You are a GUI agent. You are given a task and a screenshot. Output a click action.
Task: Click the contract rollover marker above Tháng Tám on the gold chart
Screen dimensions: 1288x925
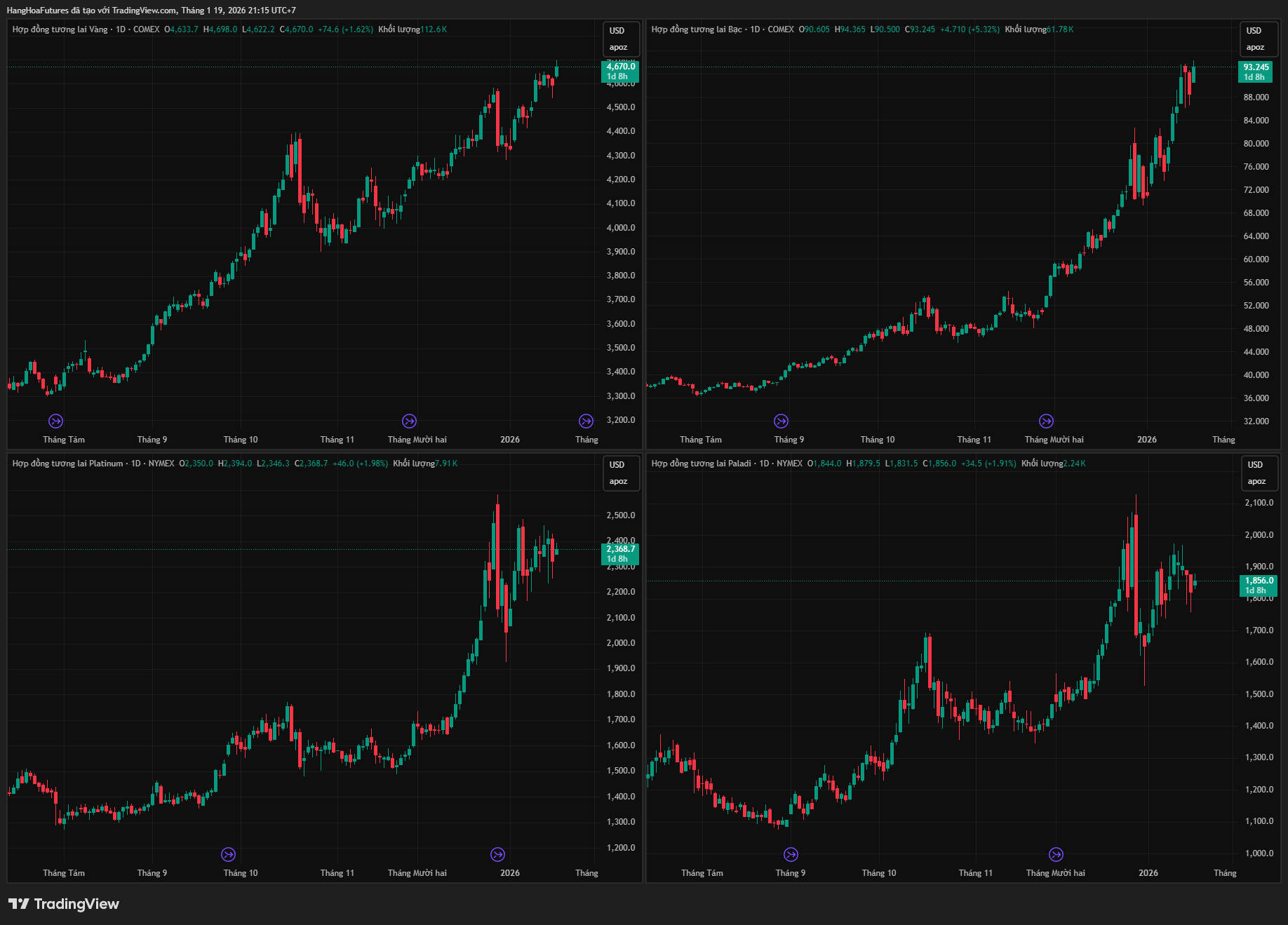click(56, 421)
